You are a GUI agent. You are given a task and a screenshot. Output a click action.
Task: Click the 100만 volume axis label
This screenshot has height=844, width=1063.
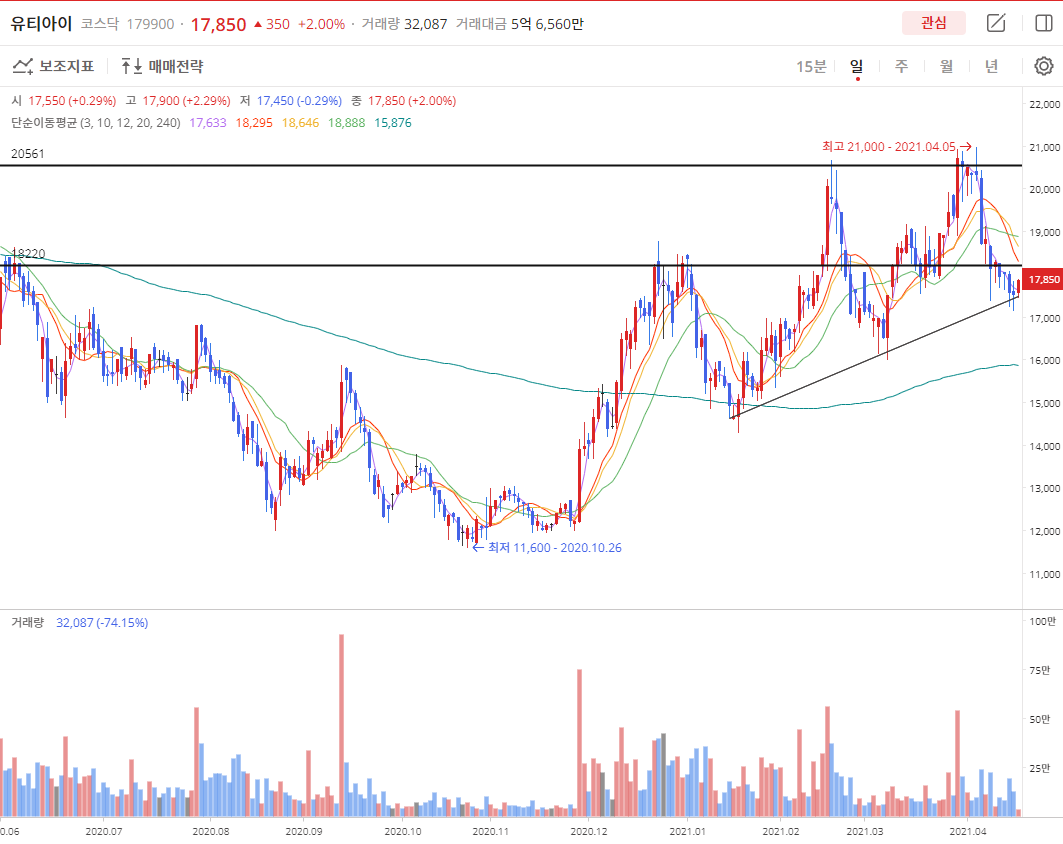1043,621
